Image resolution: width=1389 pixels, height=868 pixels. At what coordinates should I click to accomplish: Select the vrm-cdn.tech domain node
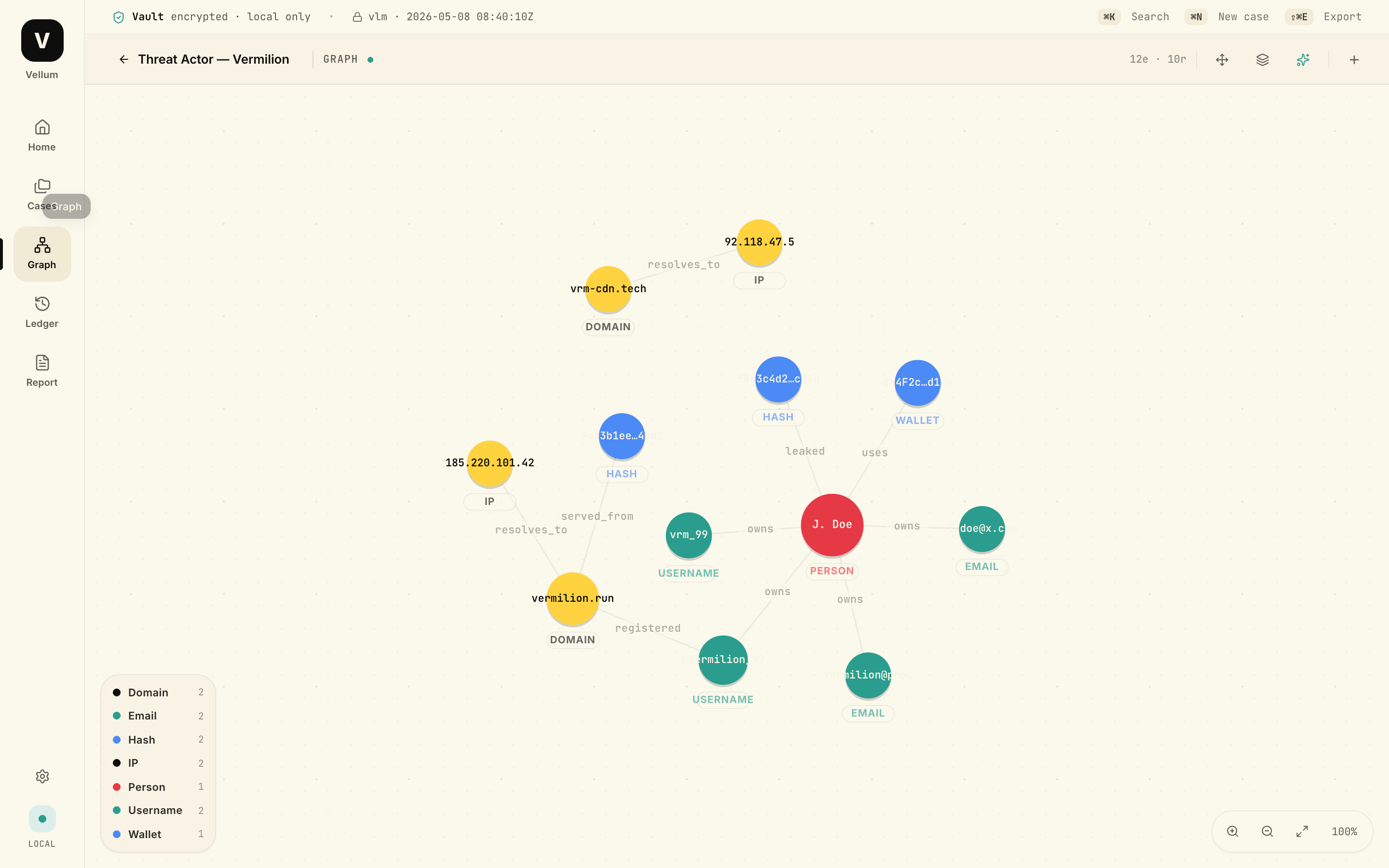point(608,289)
